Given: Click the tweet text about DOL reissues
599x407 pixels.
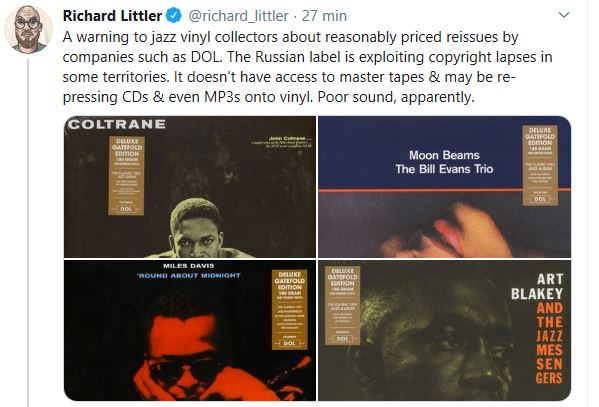Looking at the screenshot, I should 308,67.
